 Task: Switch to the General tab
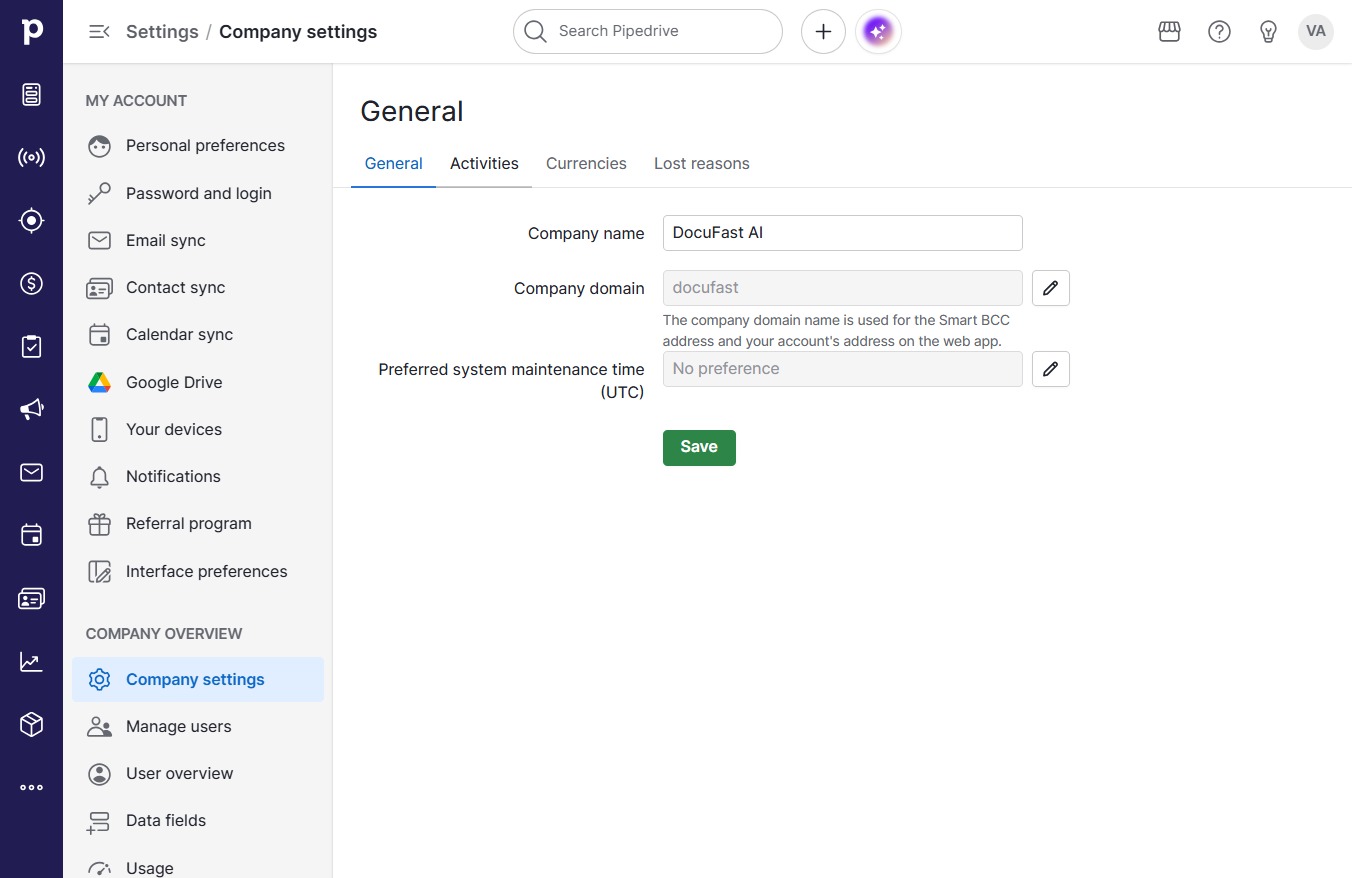coord(393,164)
